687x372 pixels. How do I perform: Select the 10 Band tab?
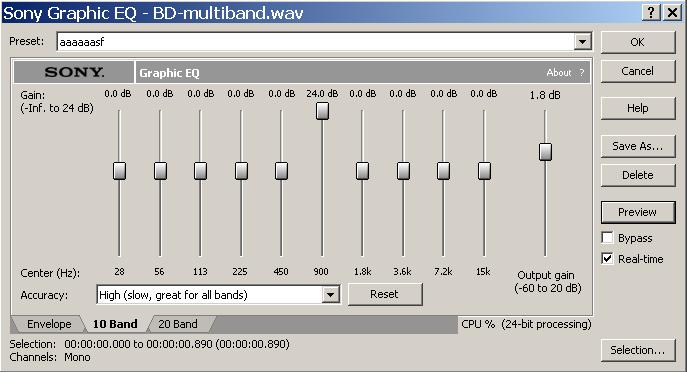coord(115,324)
